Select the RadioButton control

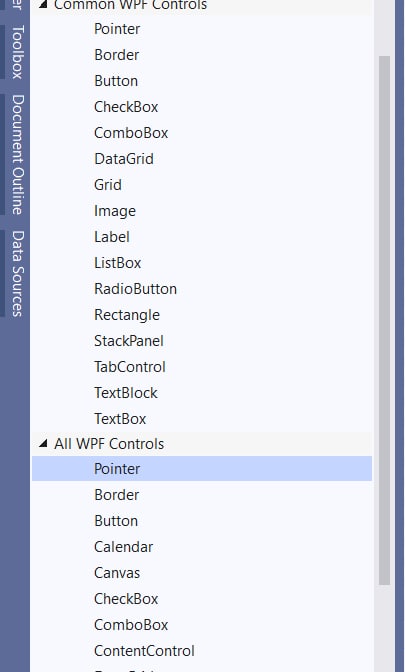click(x=135, y=289)
